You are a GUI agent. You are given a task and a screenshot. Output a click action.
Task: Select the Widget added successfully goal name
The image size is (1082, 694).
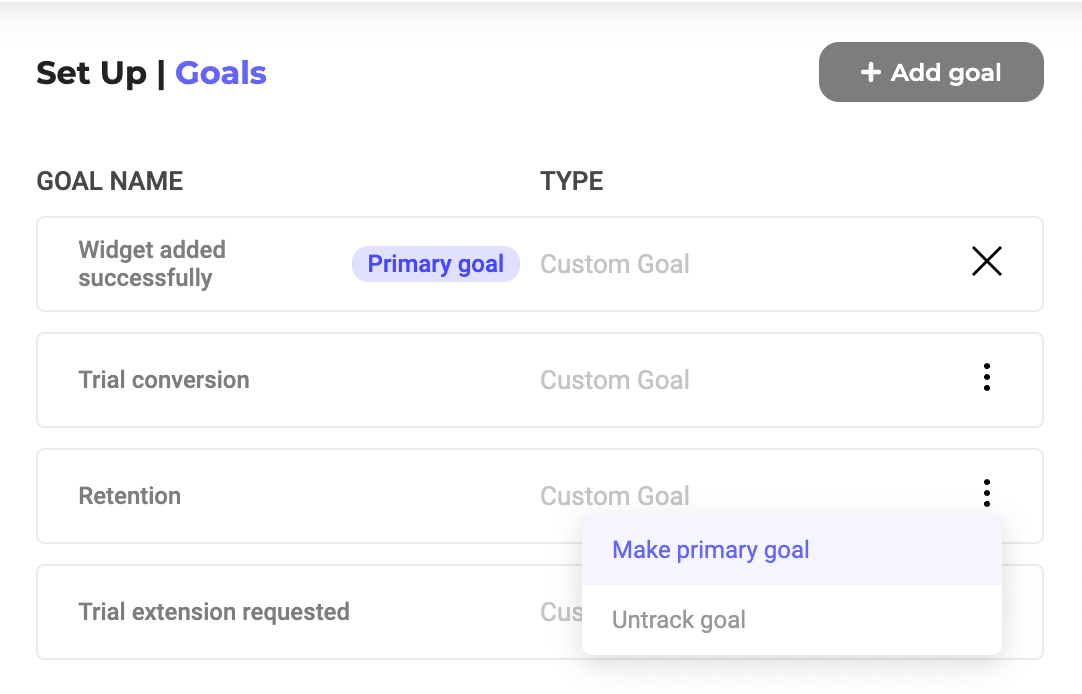click(x=152, y=264)
